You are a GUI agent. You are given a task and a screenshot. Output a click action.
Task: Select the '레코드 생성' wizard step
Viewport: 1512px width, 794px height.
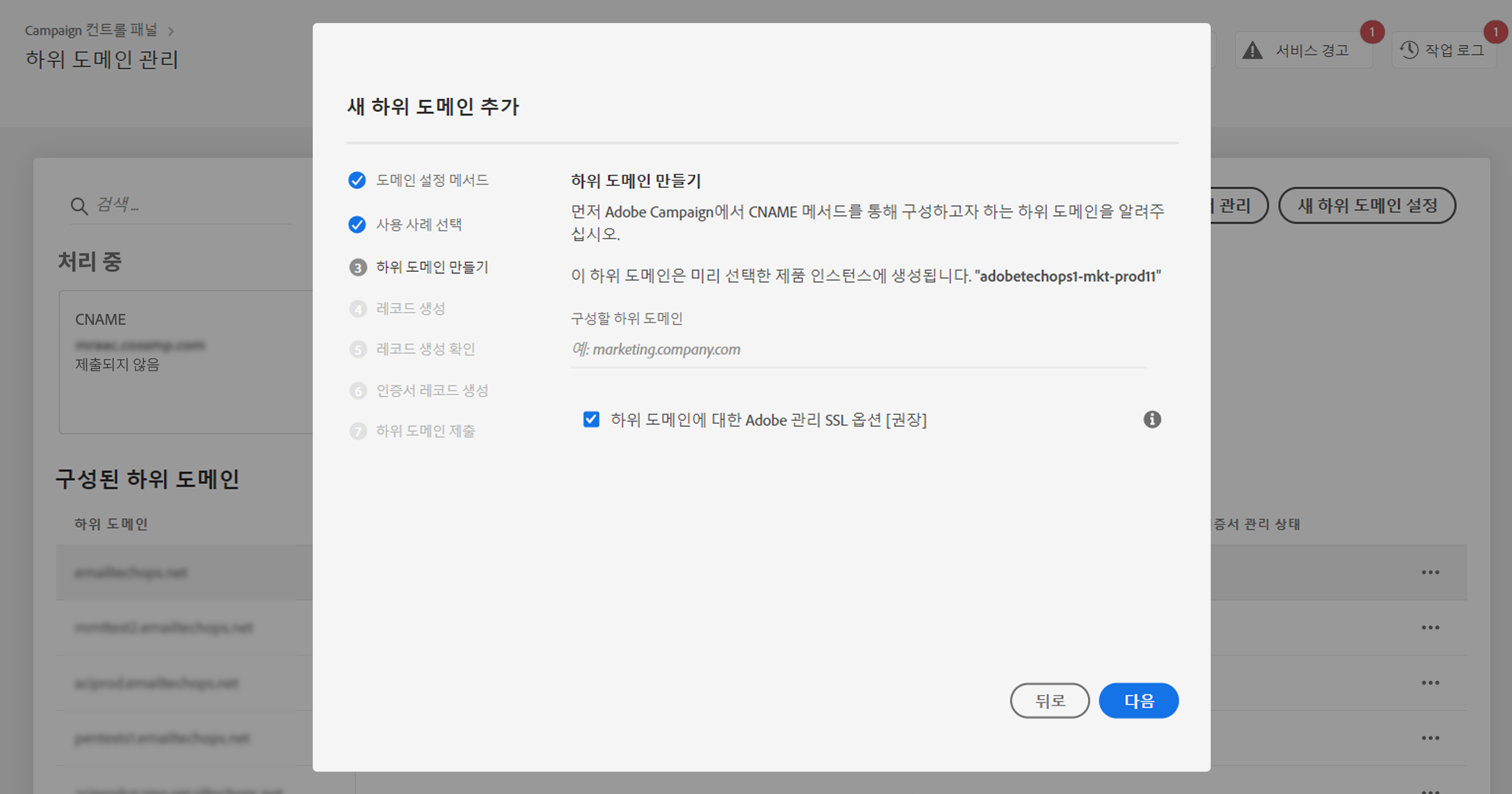[x=410, y=309]
